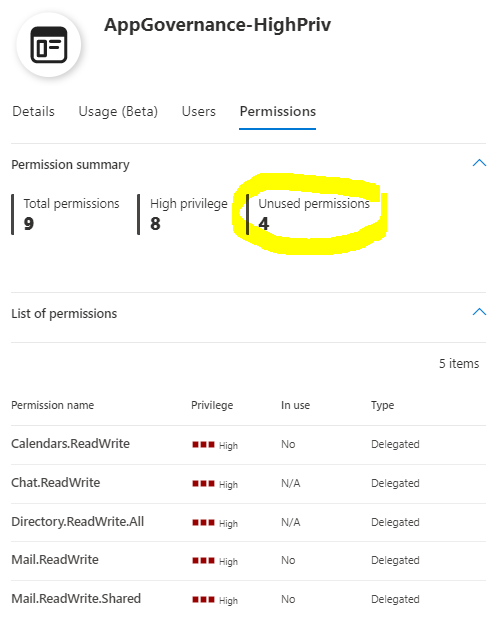Image resolution: width=492 pixels, height=617 pixels.
Task: Click High privilege indicator for Calendars.ReadWrite
Action: 215,445
